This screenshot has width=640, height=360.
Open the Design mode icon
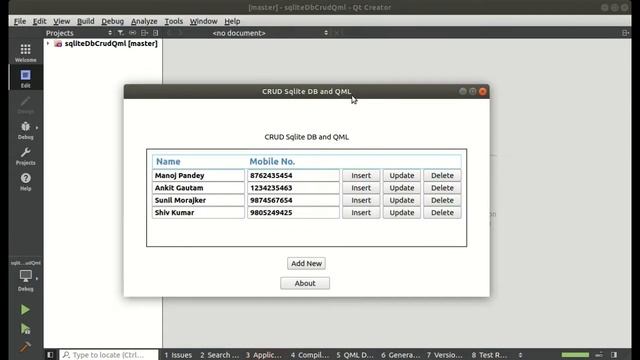(x=25, y=104)
